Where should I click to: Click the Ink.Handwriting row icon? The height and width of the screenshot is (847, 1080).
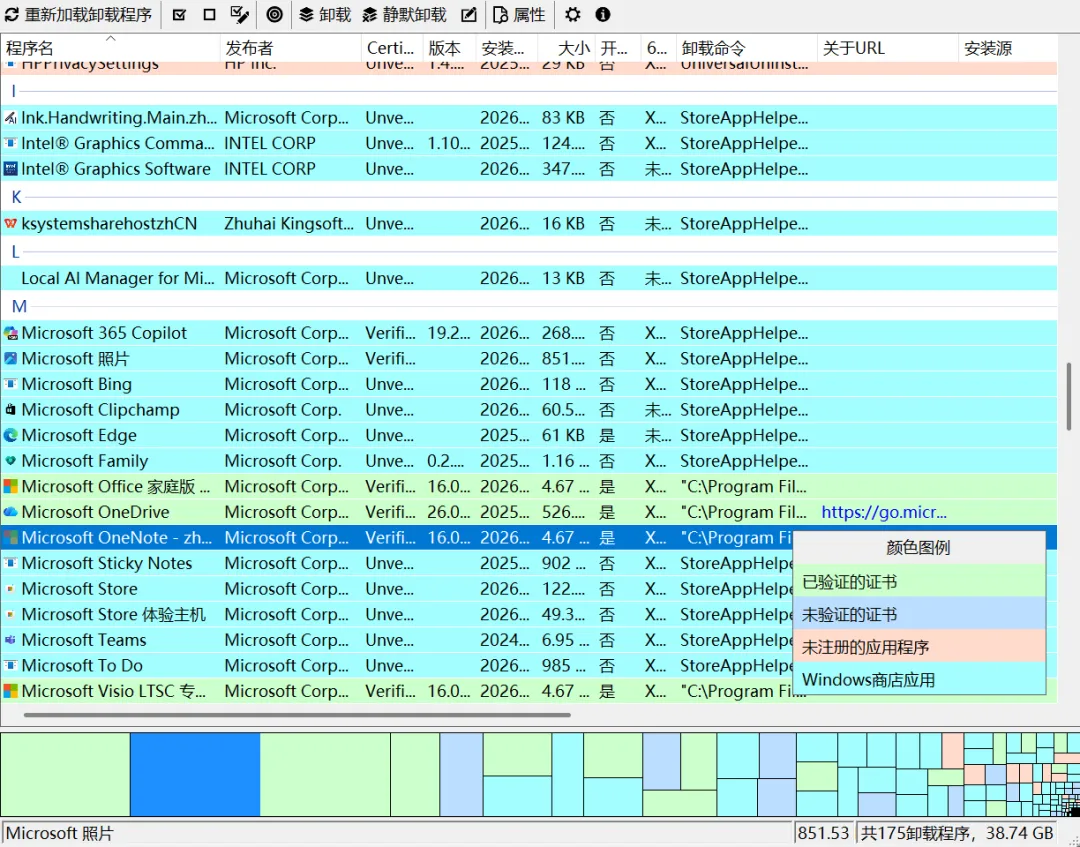pyautogui.click(x=10, y=118)
